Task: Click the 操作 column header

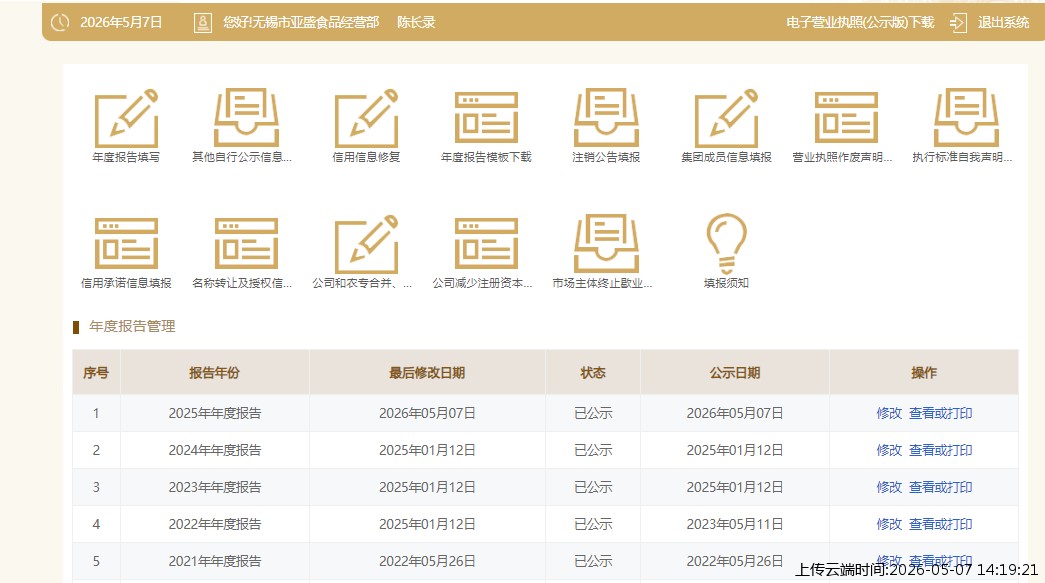Action: [924, 372]
